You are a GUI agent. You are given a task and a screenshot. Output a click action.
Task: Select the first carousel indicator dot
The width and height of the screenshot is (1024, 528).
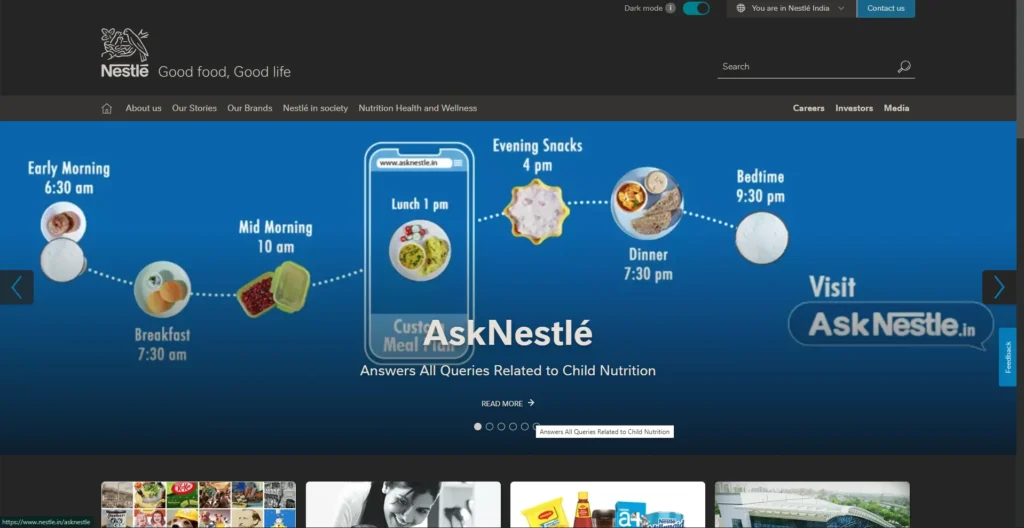477,427
